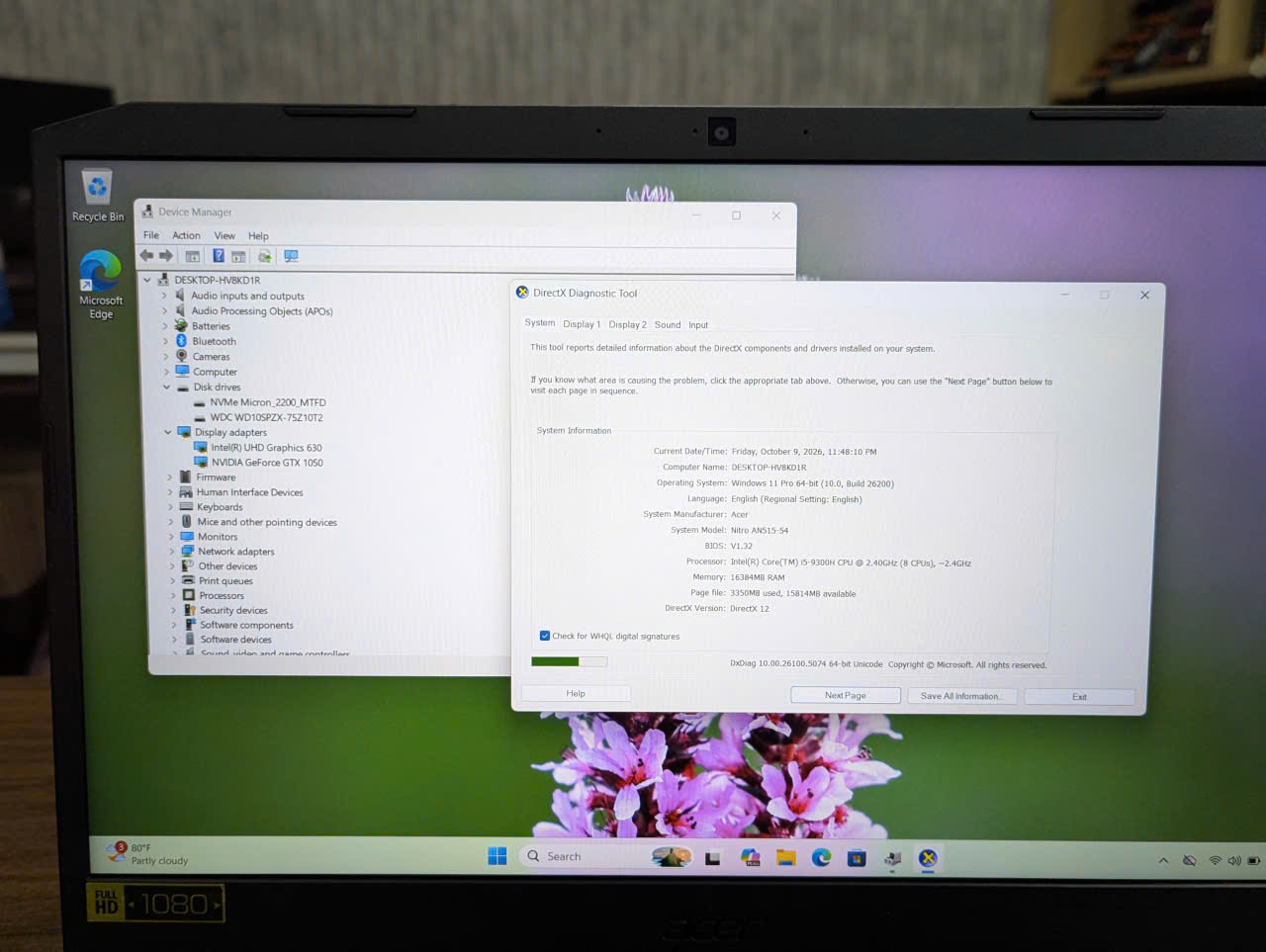Open the Recycle Bin desktop icon
This screenshot has width=1266, height=952.
(98, 196)
